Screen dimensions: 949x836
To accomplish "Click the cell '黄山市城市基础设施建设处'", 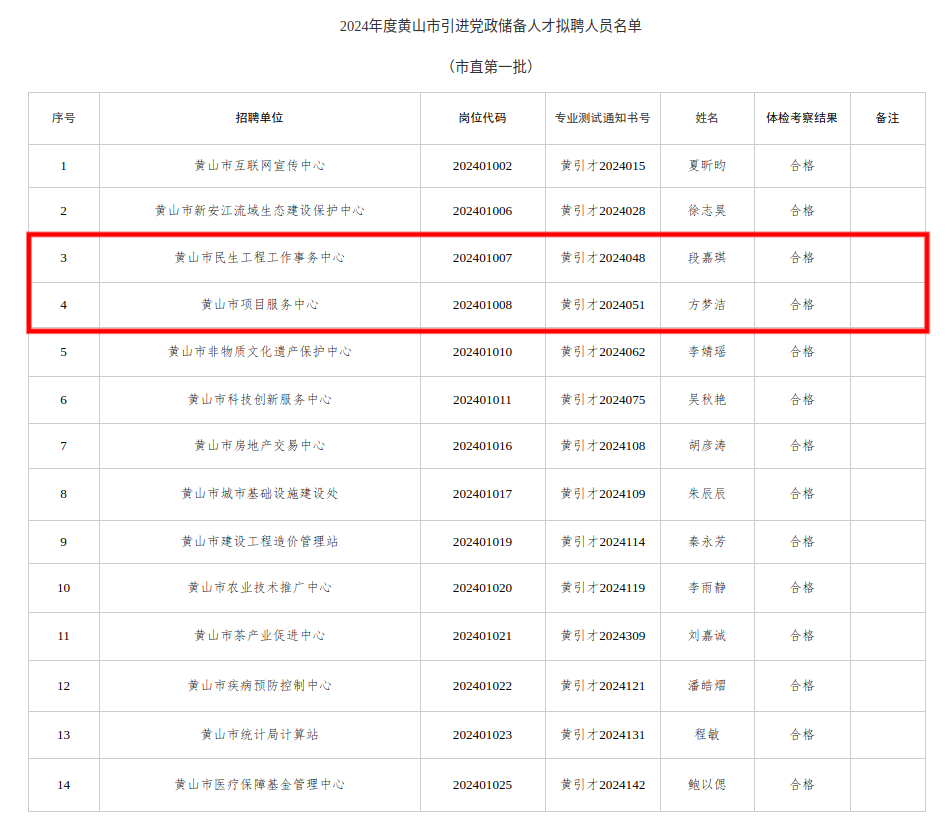I will point(260,494).
